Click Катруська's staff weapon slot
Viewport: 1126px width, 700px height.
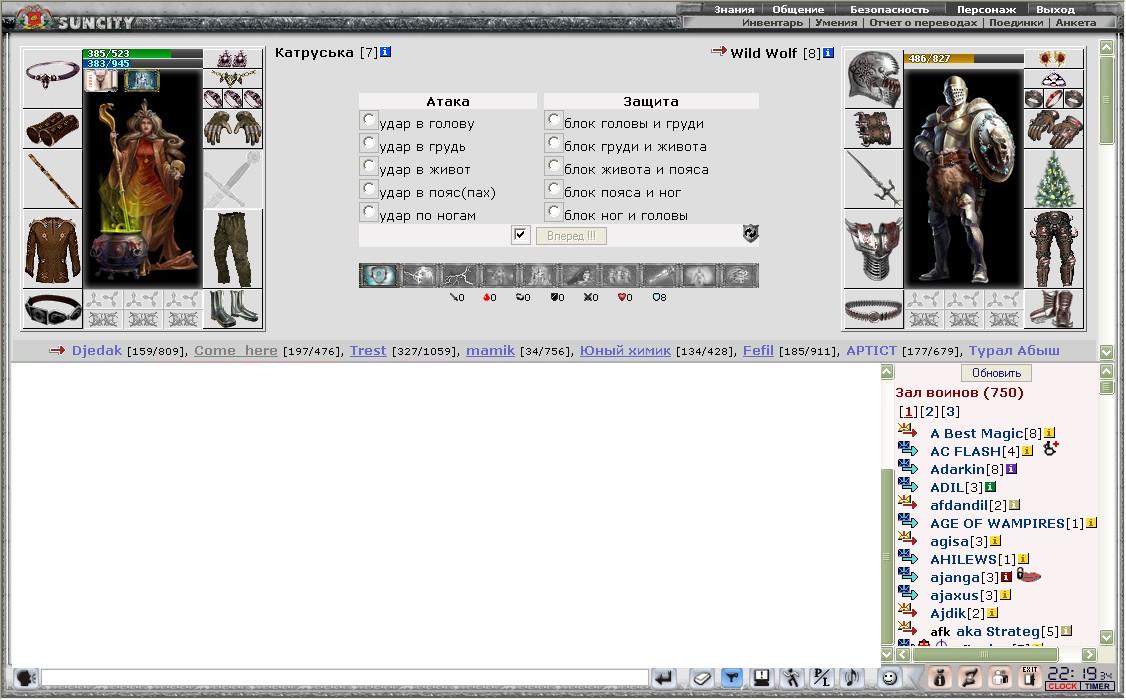click(52, 179)
